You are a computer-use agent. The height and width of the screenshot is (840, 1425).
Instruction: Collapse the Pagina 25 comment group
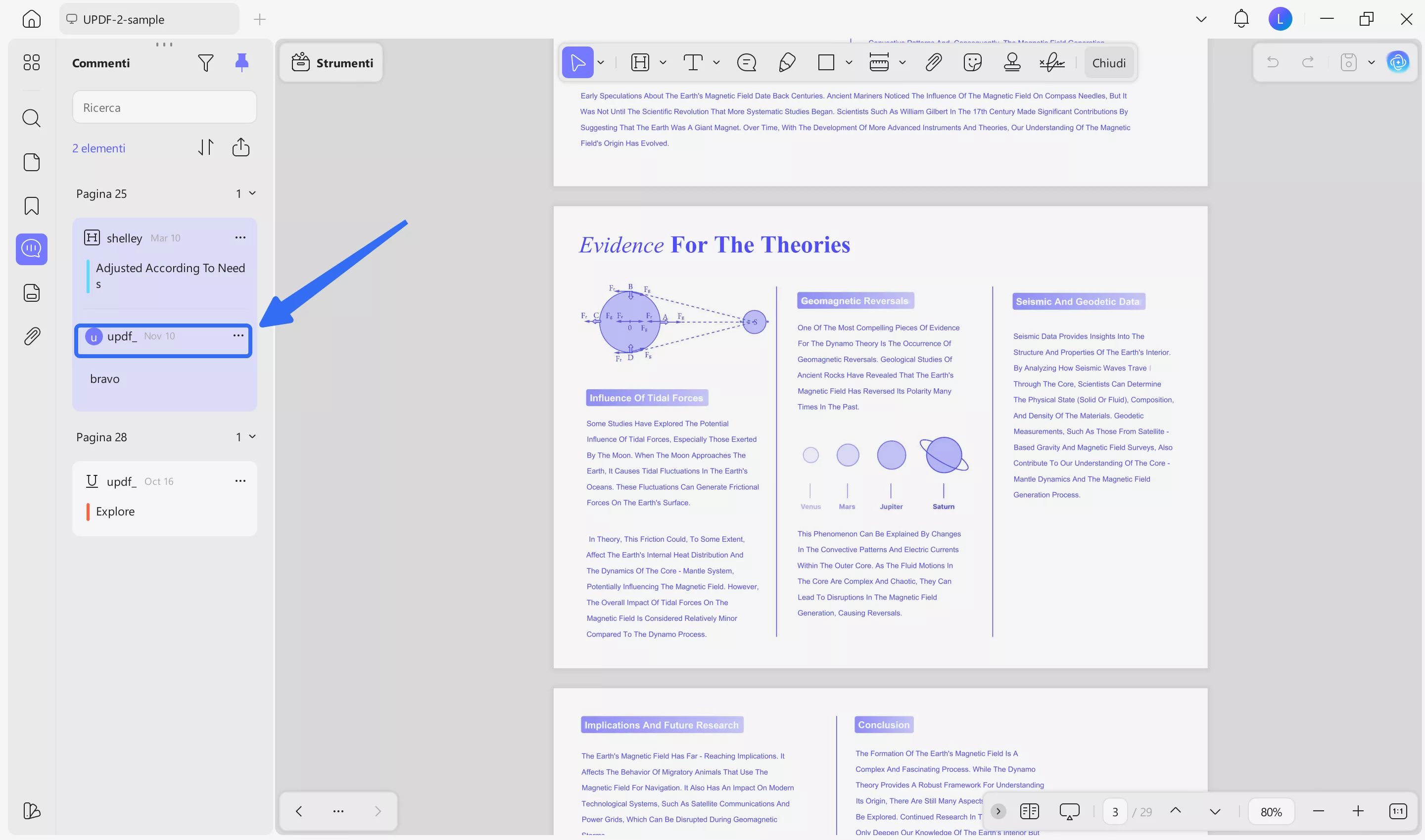252,193
